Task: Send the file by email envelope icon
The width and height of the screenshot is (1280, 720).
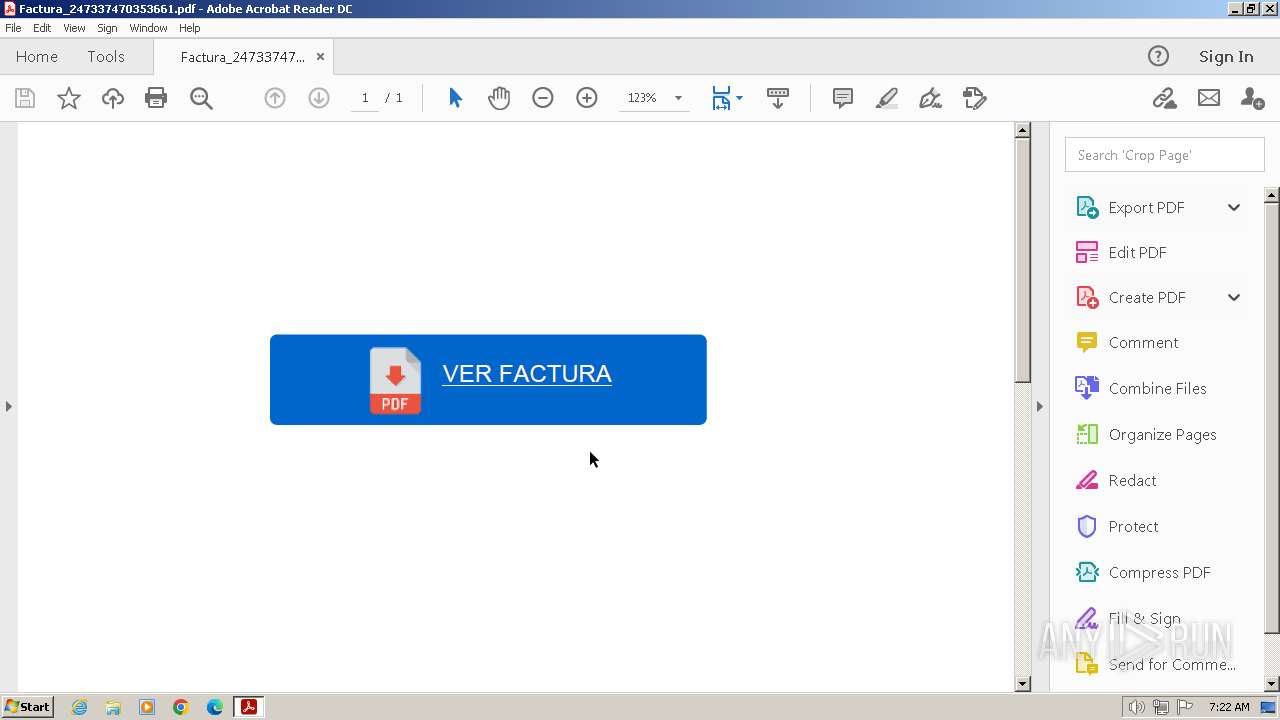Action: pyautogui.click(x=1209, y=98)
